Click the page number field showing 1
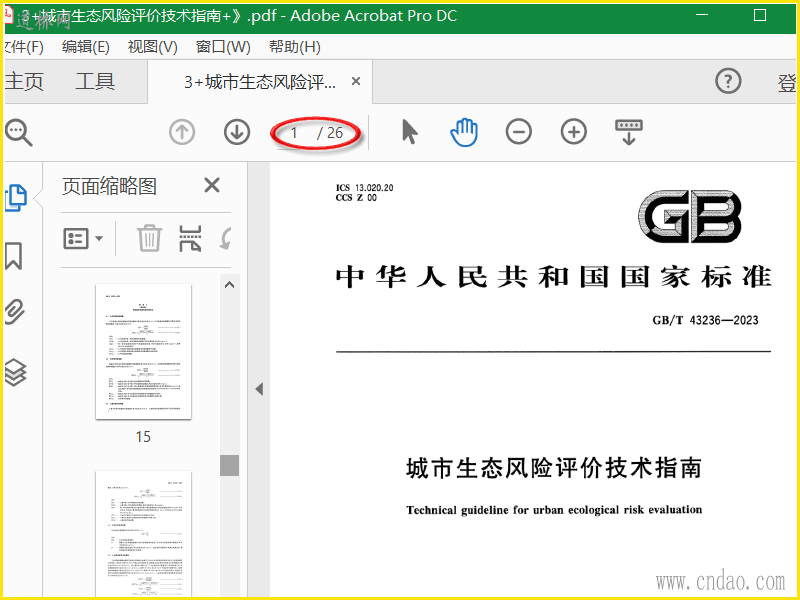Image resolution: width=800 pixels, height=600 pixels. (x=294, y=133)
